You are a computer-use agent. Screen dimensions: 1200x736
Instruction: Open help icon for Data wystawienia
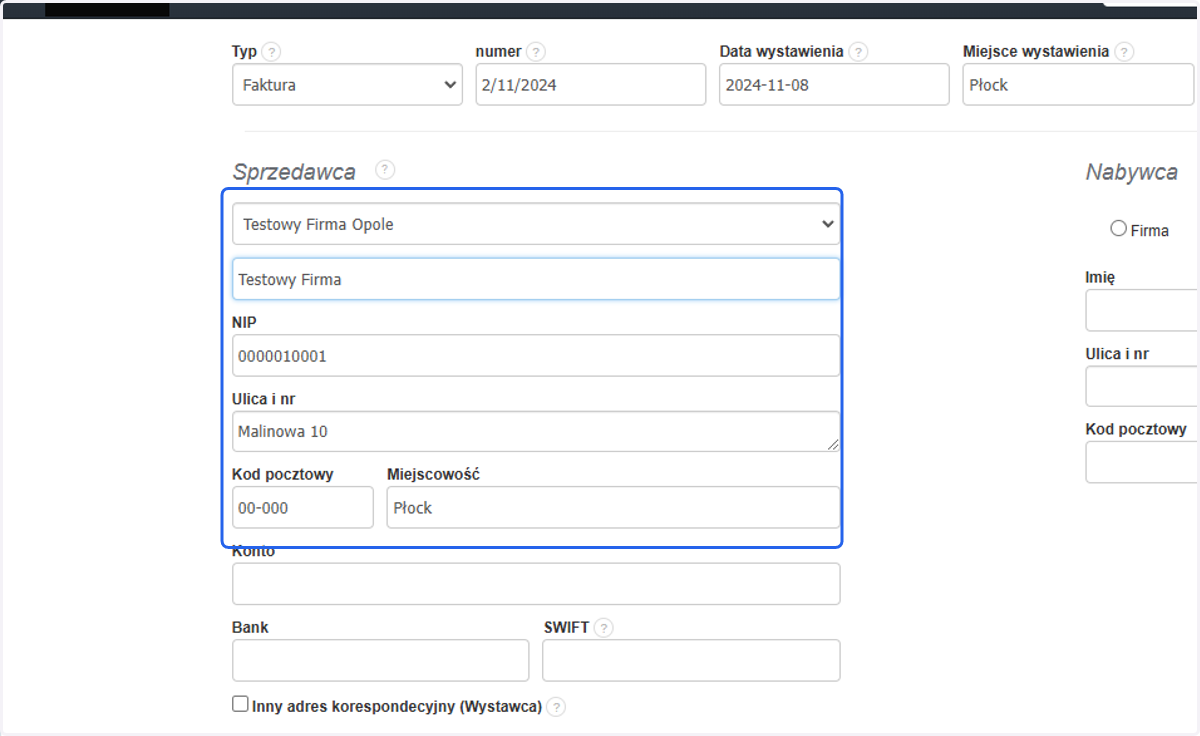coord(858,52)
